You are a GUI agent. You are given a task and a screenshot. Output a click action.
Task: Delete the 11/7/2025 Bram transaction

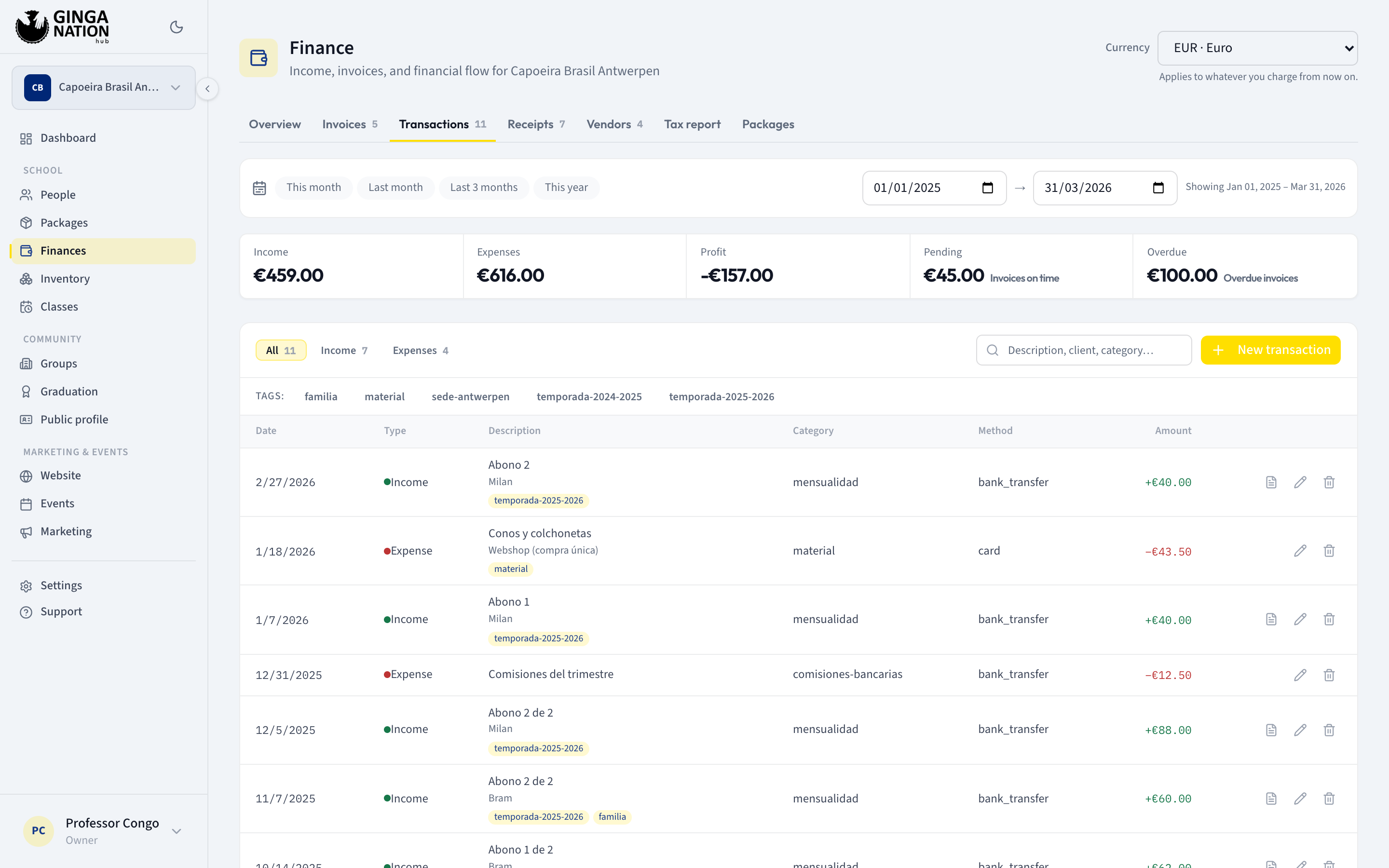(1329, 799)
